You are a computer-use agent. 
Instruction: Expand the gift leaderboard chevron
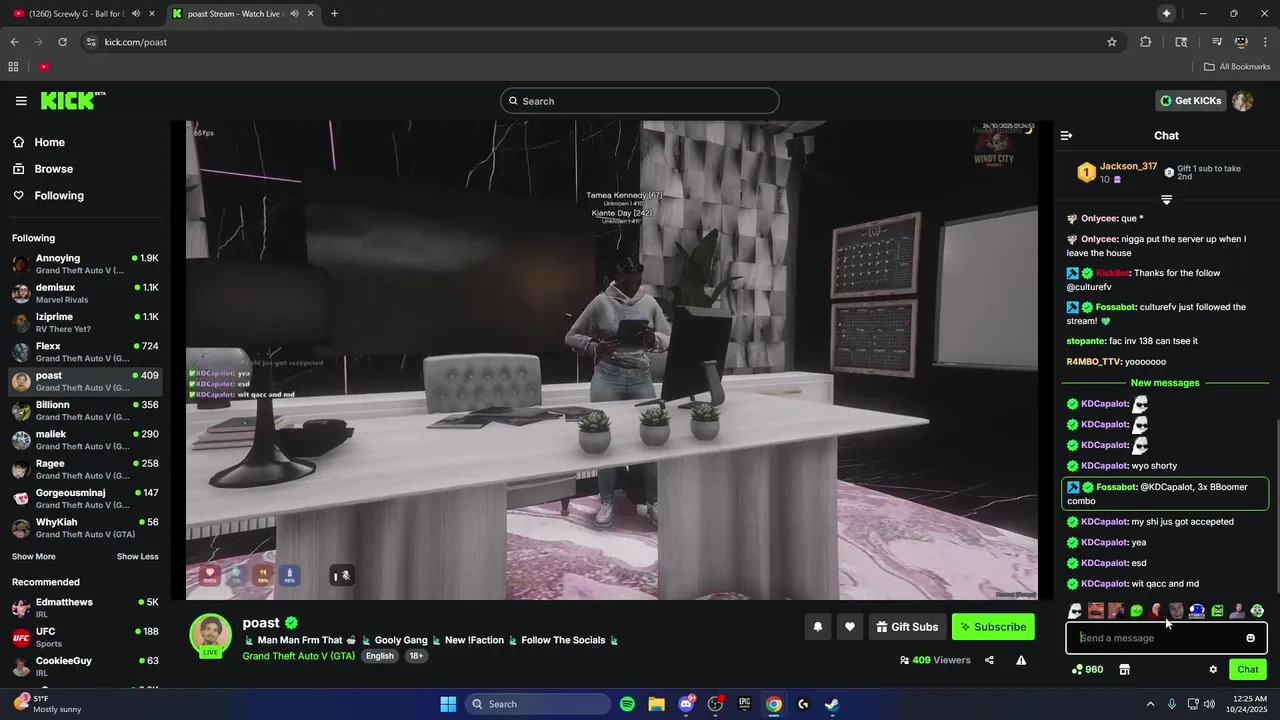(1166, 200)
